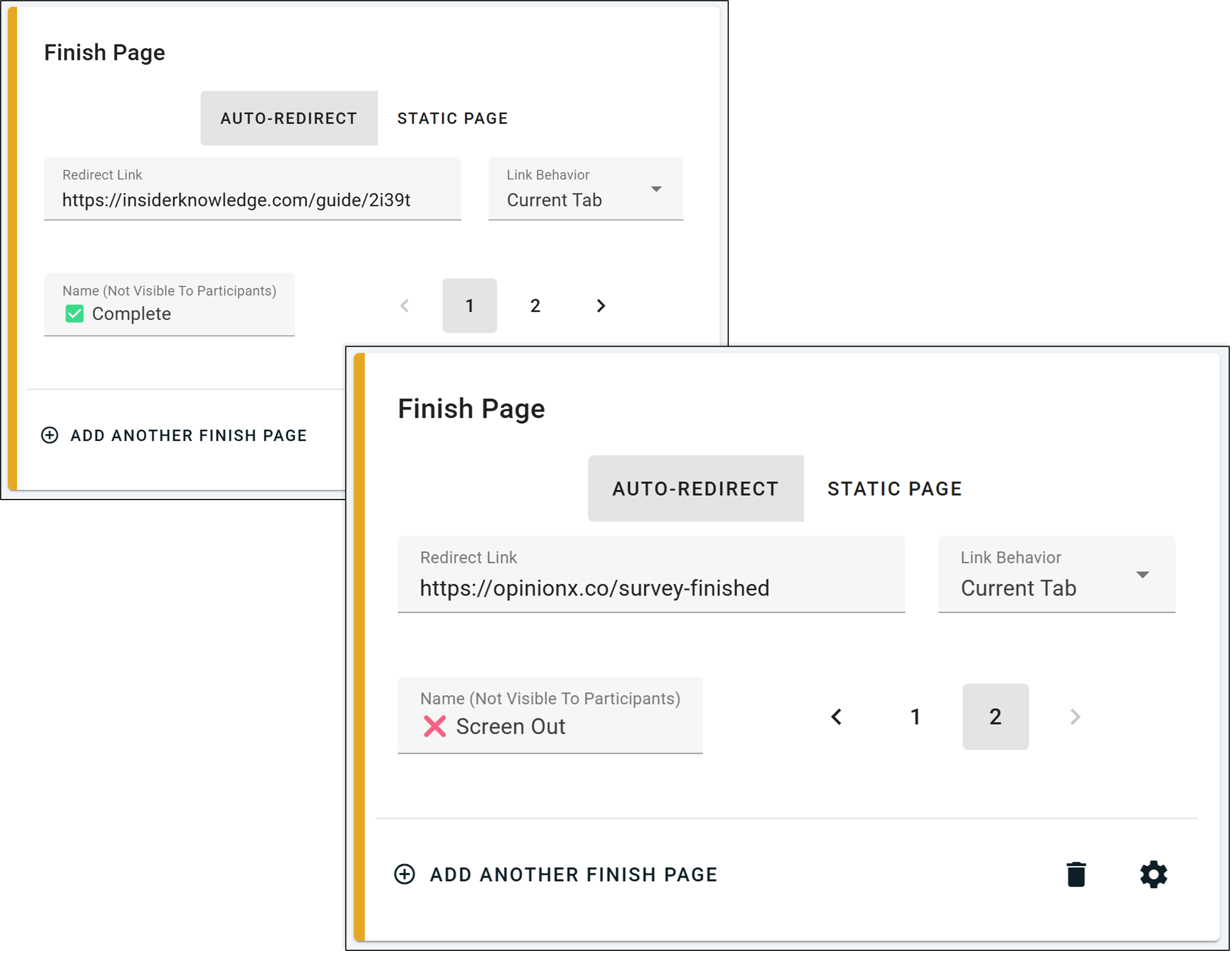1232x953 pixels.
Task: Click the trash delete icon
Action: click(x=1076, y=875)
